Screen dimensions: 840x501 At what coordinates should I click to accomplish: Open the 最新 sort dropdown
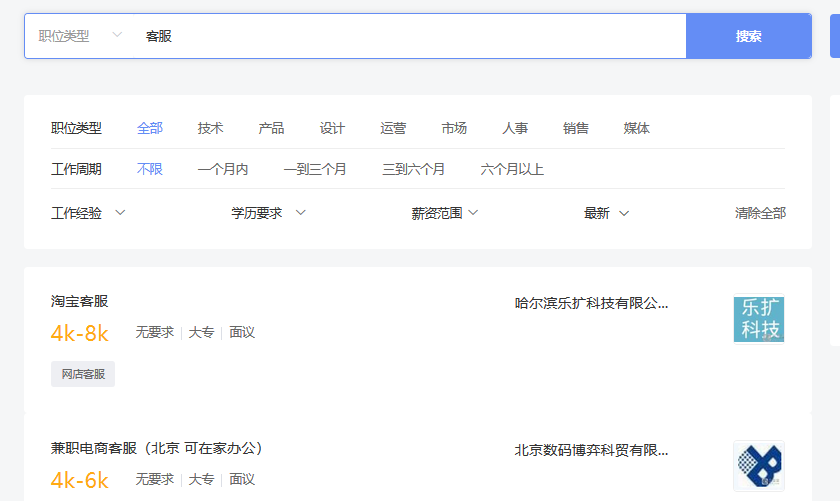point(606,213)
